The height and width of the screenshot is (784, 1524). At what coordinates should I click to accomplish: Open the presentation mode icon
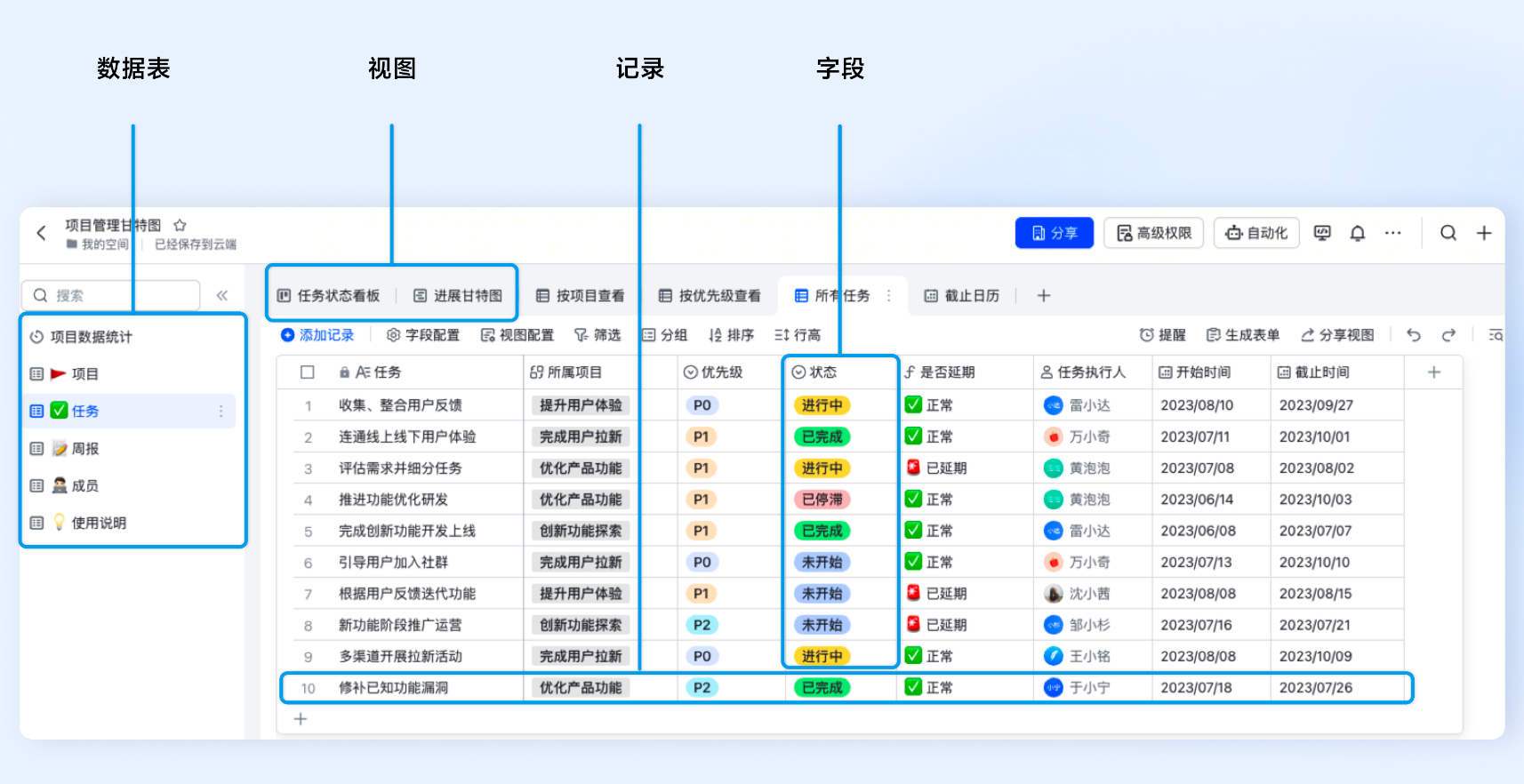click(x=1322, y=233)
